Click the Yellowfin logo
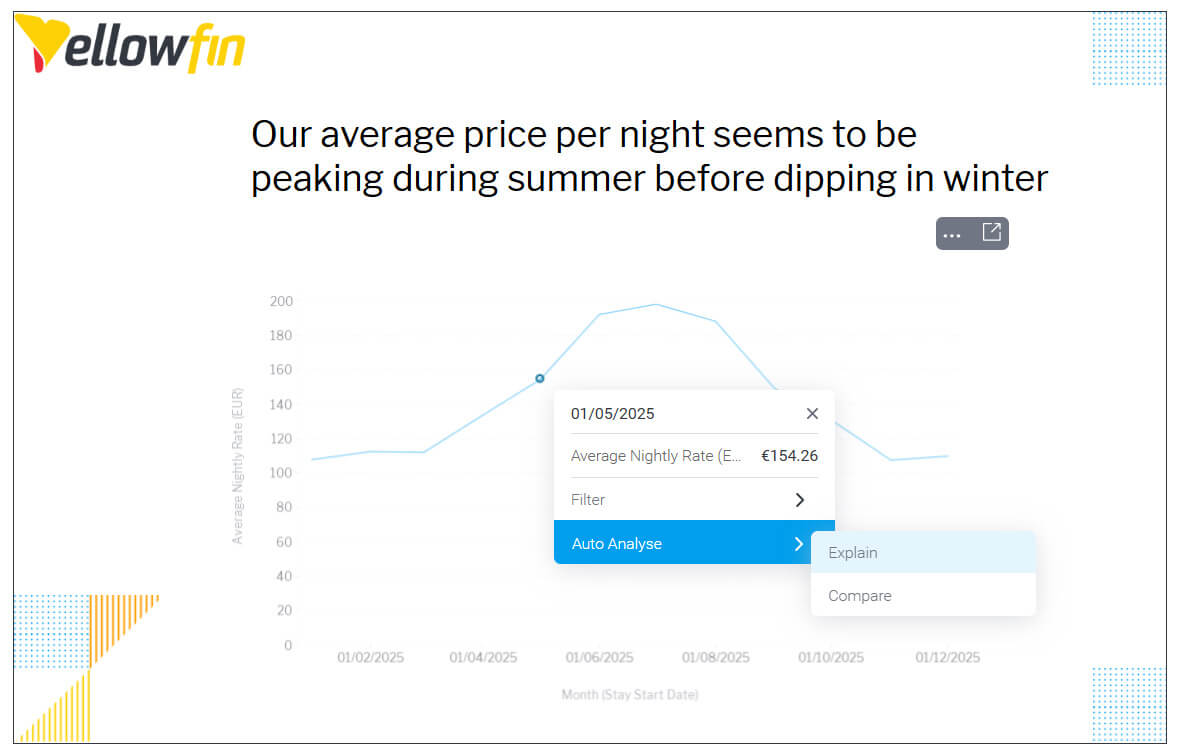The image size is (1185, 756). click(131, 48)
